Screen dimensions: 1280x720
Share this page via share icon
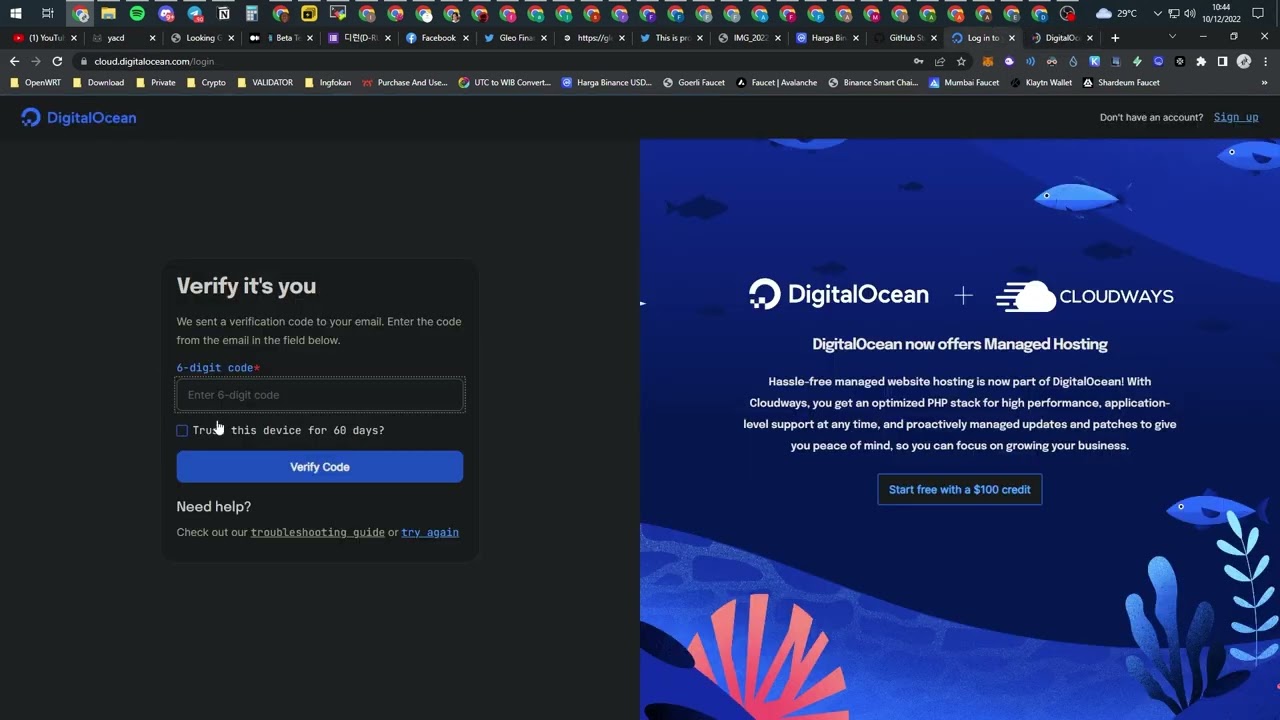(940, 61)
